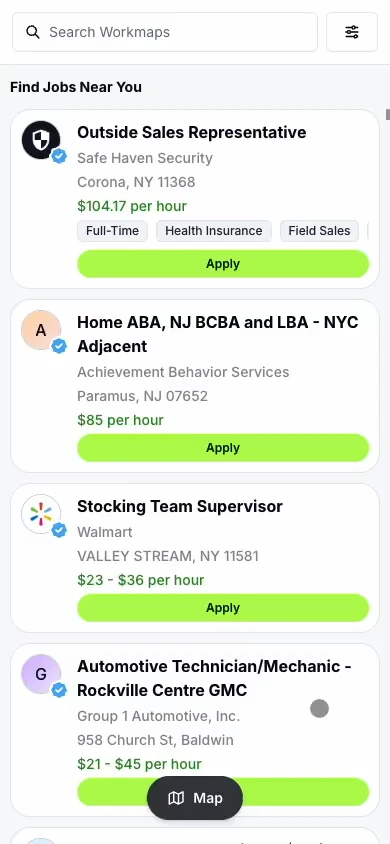Screen dimensions: 390x844
Task: Click the Safe Haven Security shield logo
Action: (x=41, y=140)
